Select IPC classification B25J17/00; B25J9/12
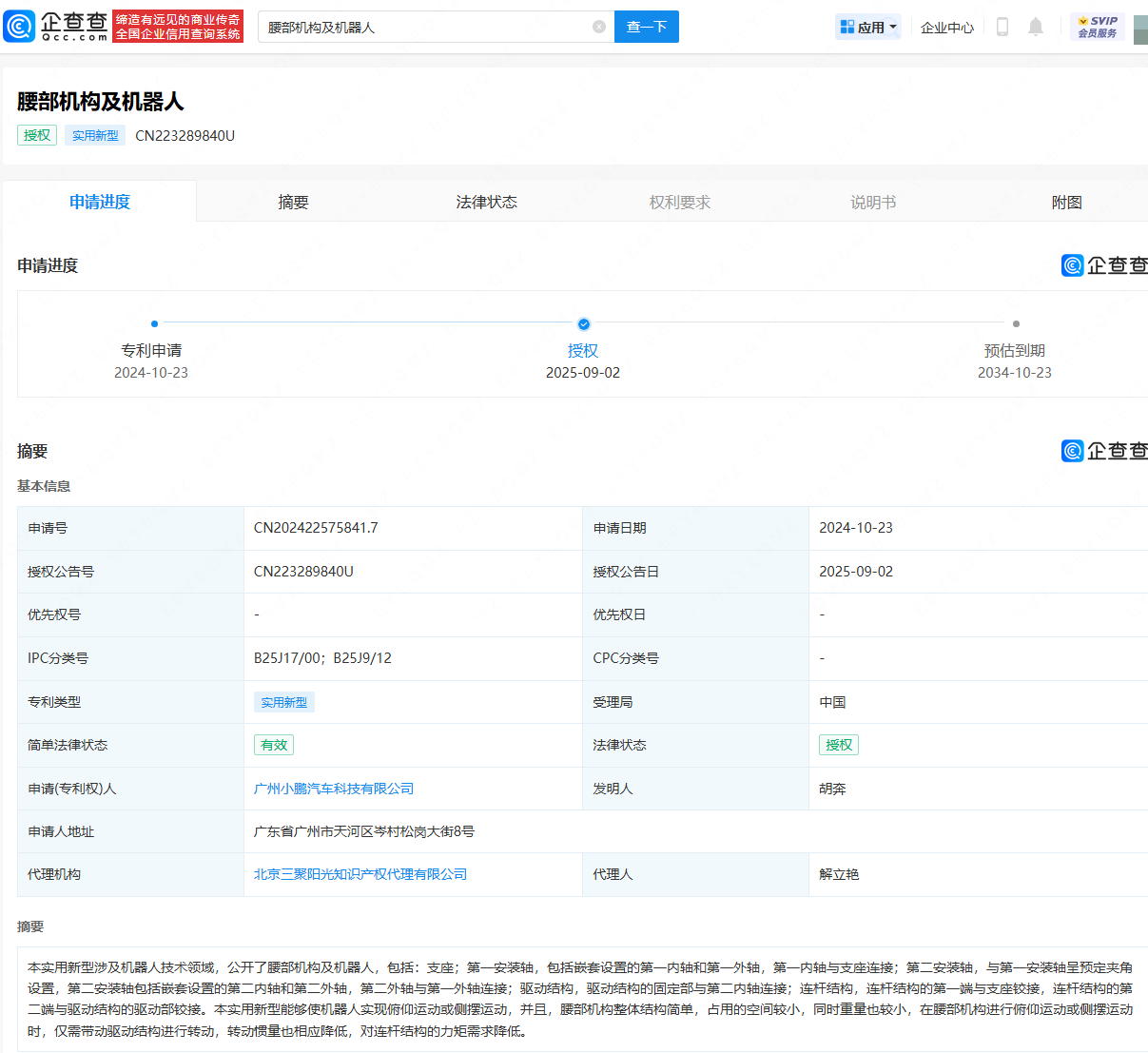The image size is (1148, 1053). point(322,658)
